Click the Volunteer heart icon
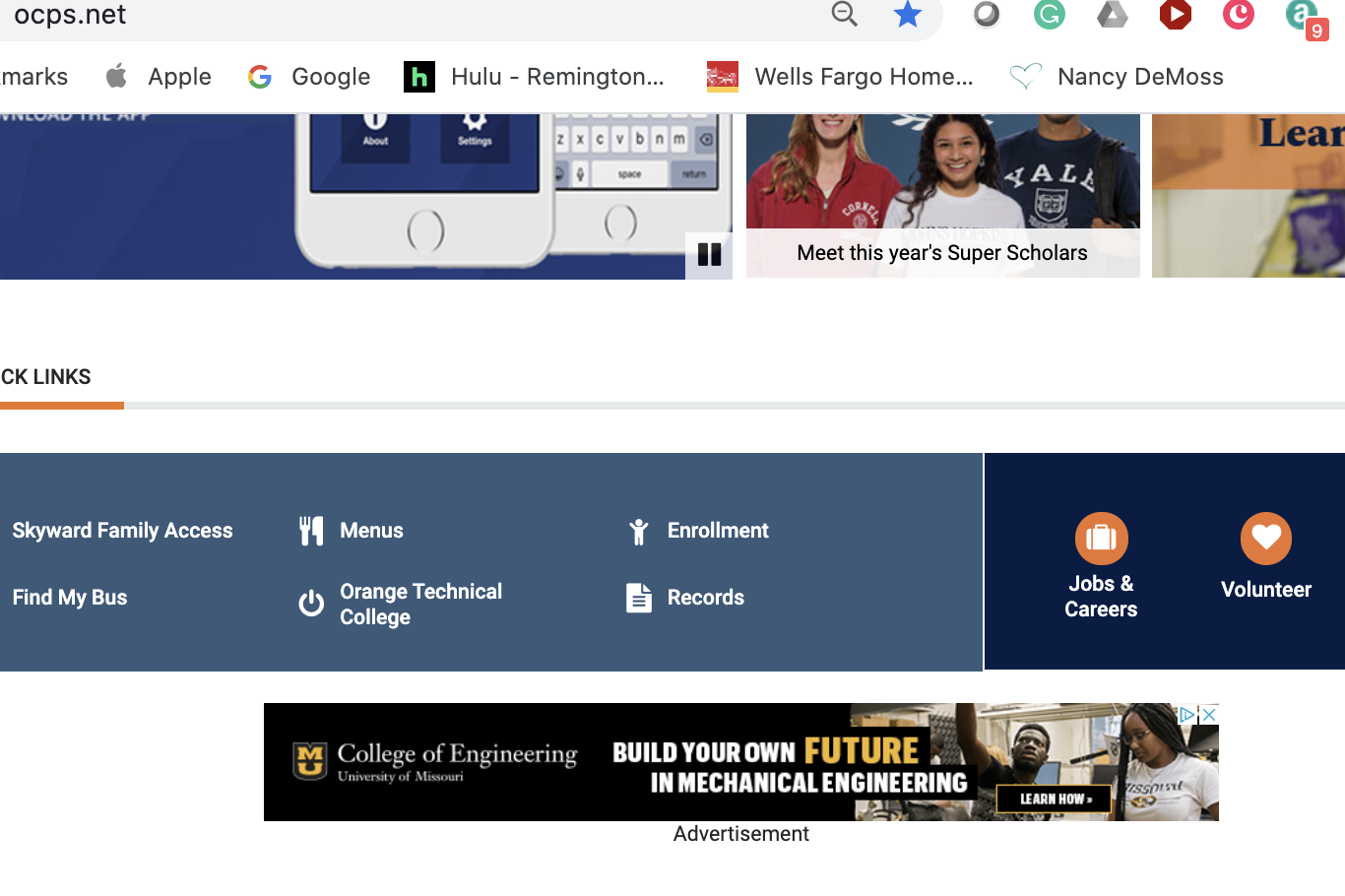The image size is (1345, 896). pos(1266,539)
